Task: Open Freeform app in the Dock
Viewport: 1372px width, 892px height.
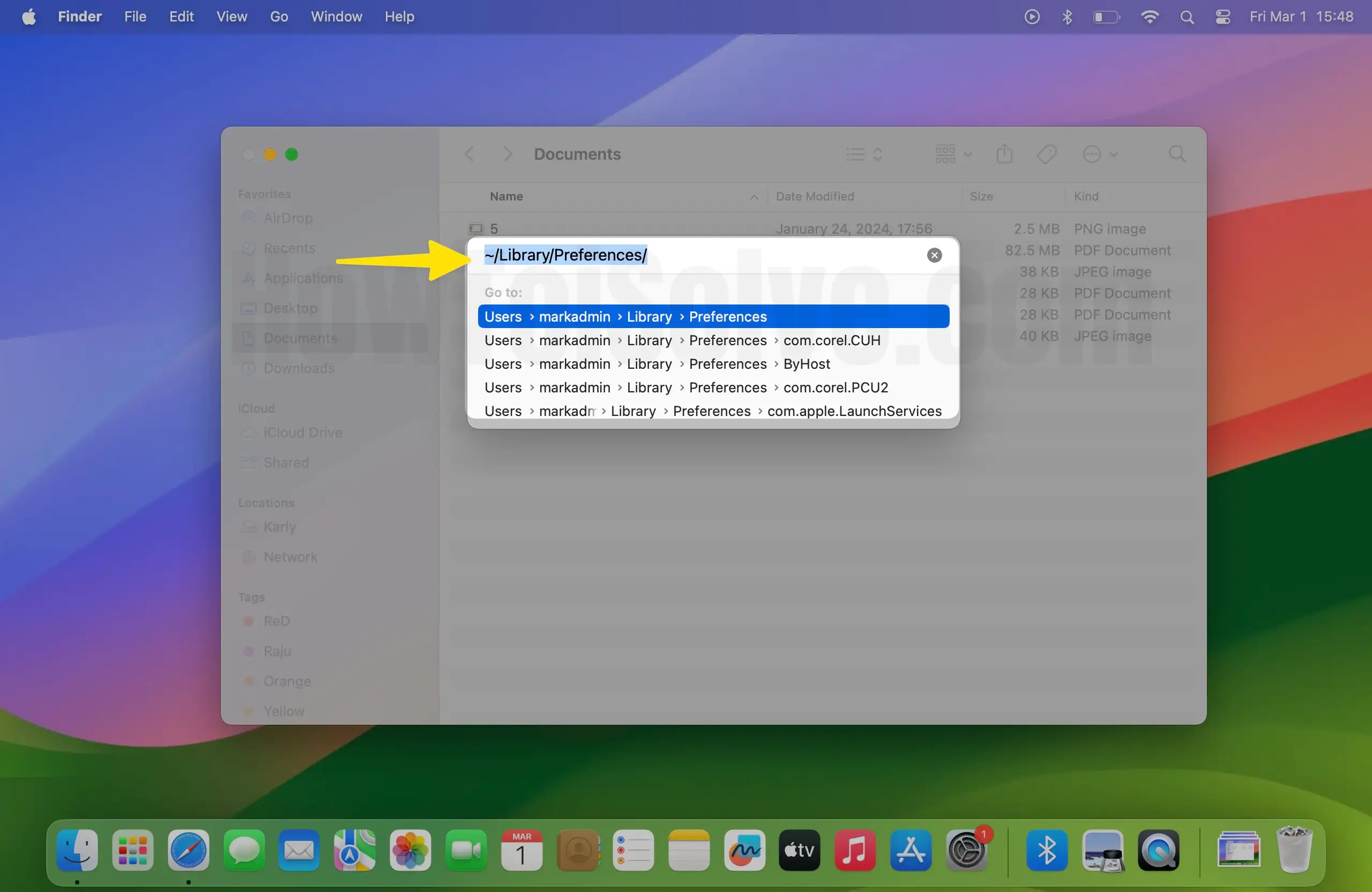Action: [x=744, y=850]
